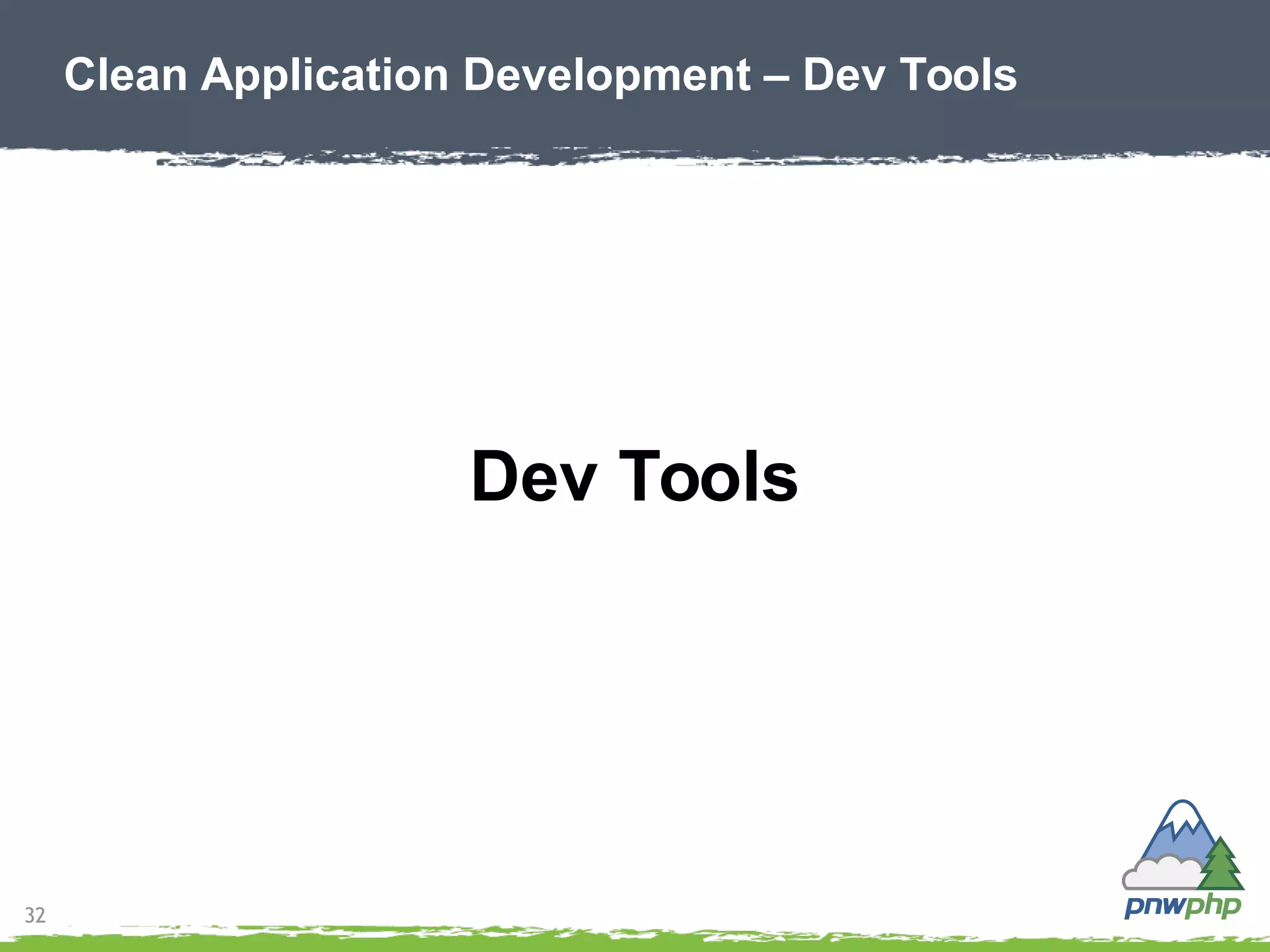Click the 'pnwphp' logo text

coord(1183,907)
